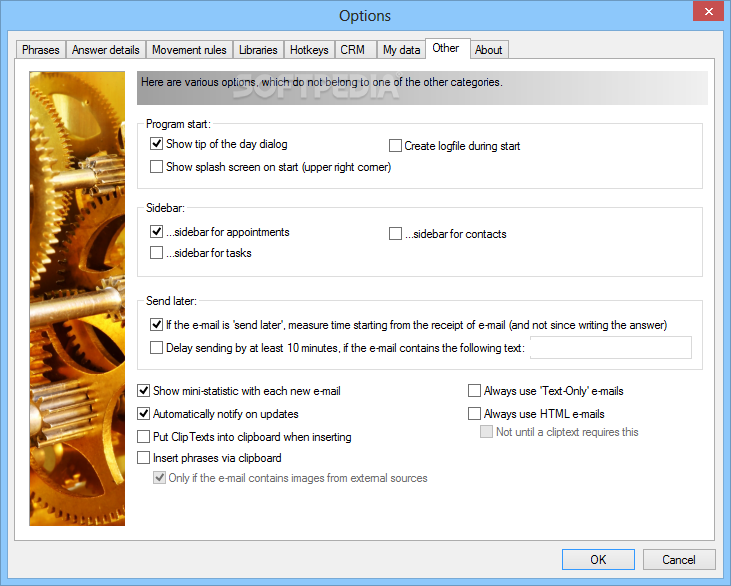Disable Automatically notify on updates
This screenshot has width=731, height=586.
143,414
